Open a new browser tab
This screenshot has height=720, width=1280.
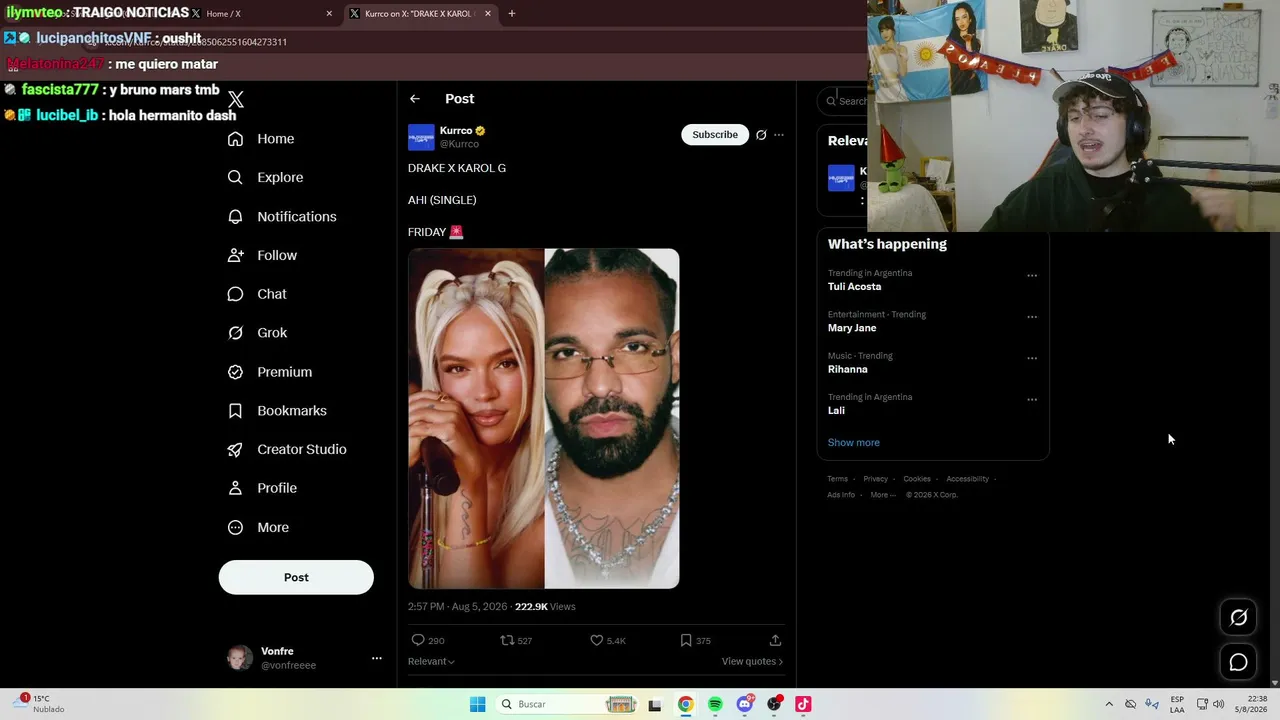coord(512,14)
